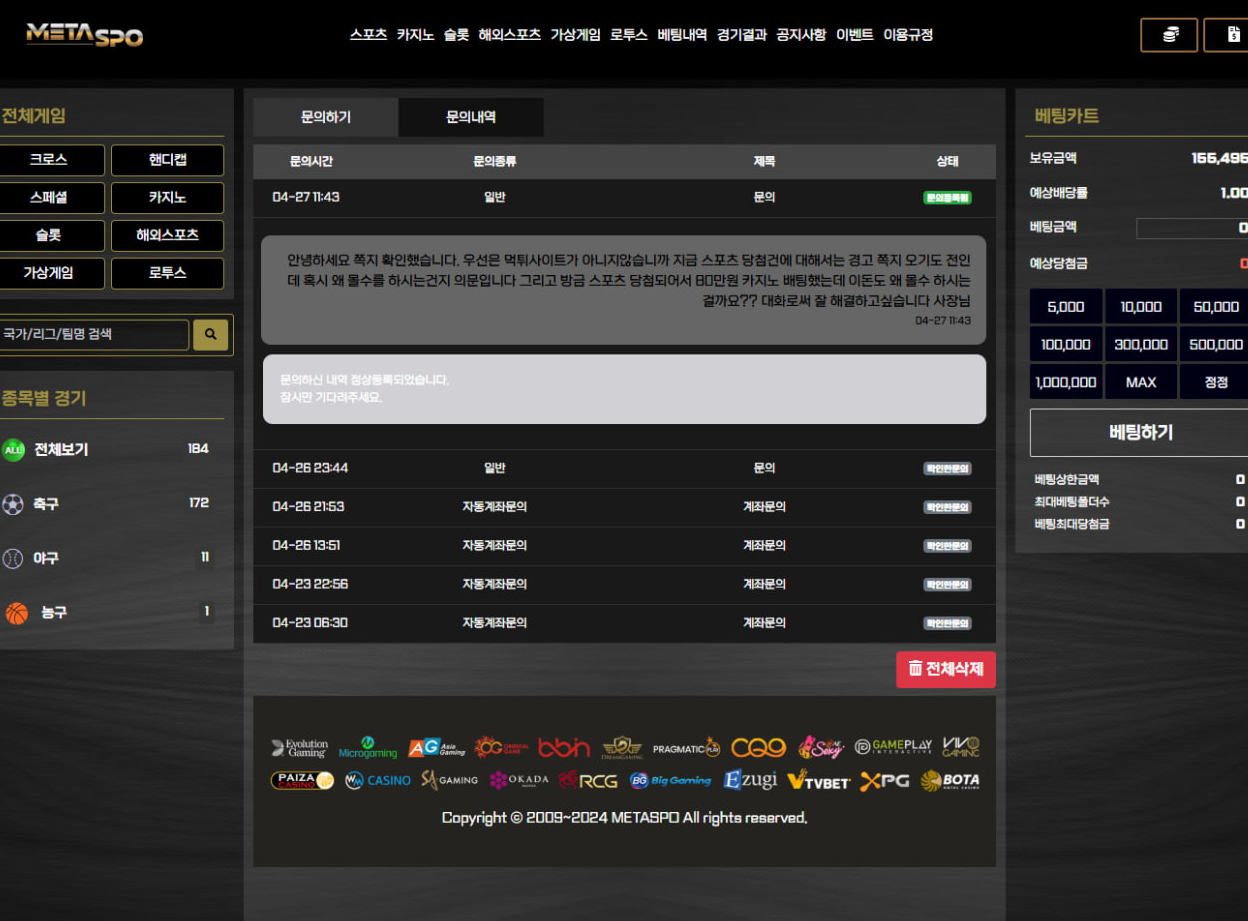This screenshot has height=921, width=1248.
Task: Click the METASPO logo
Action: point(85,35)
